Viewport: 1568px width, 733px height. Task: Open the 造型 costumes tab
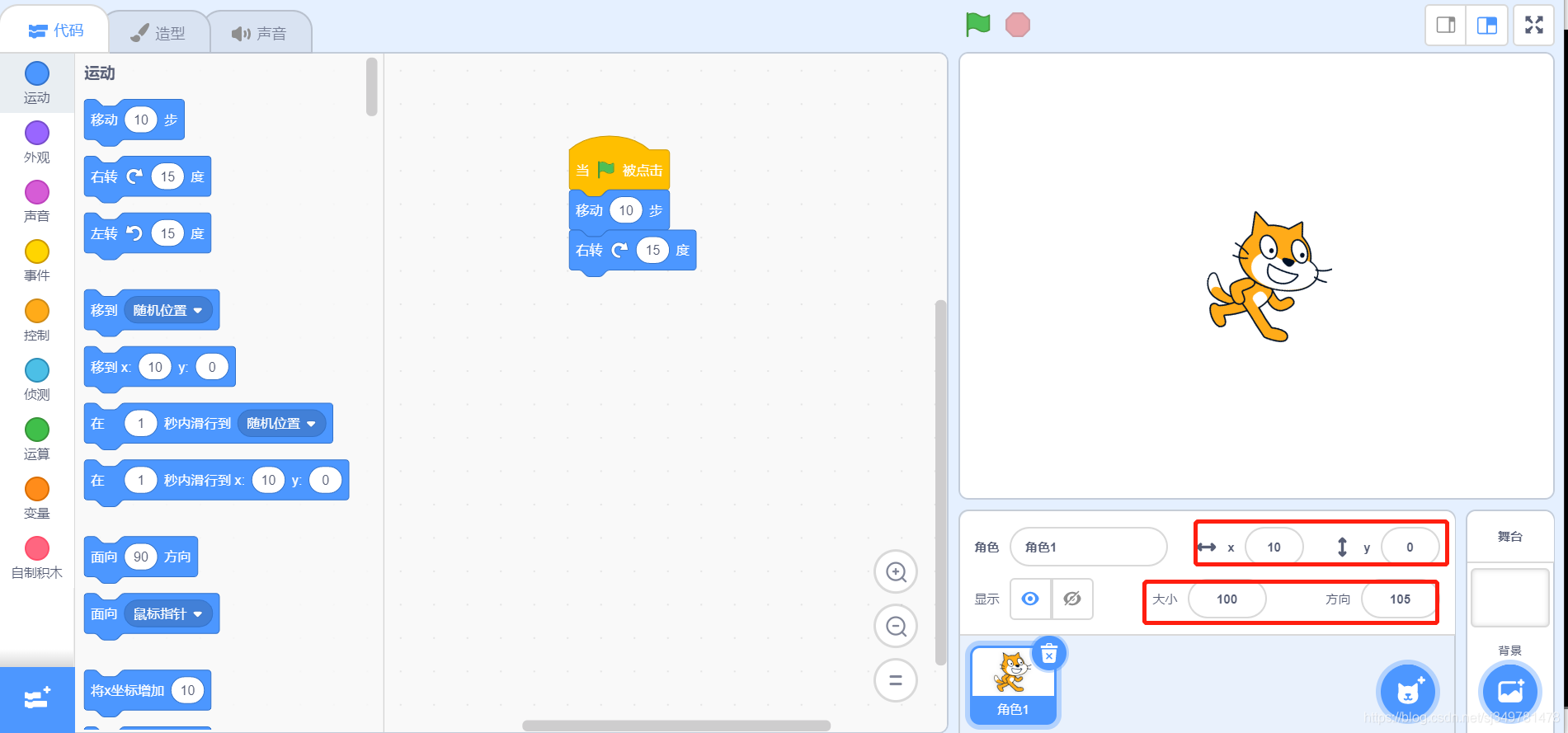(158, 33)
